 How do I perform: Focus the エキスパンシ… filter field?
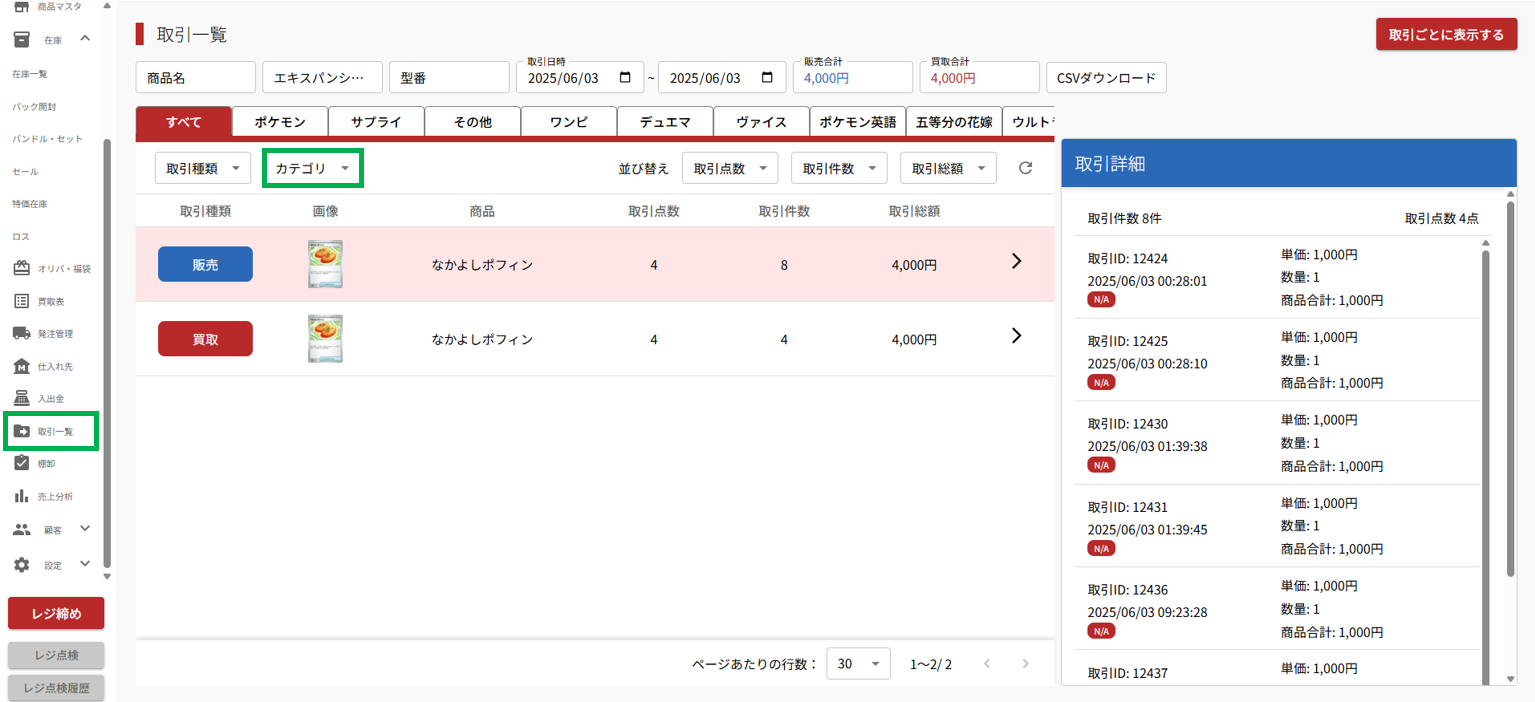(322, 78)
